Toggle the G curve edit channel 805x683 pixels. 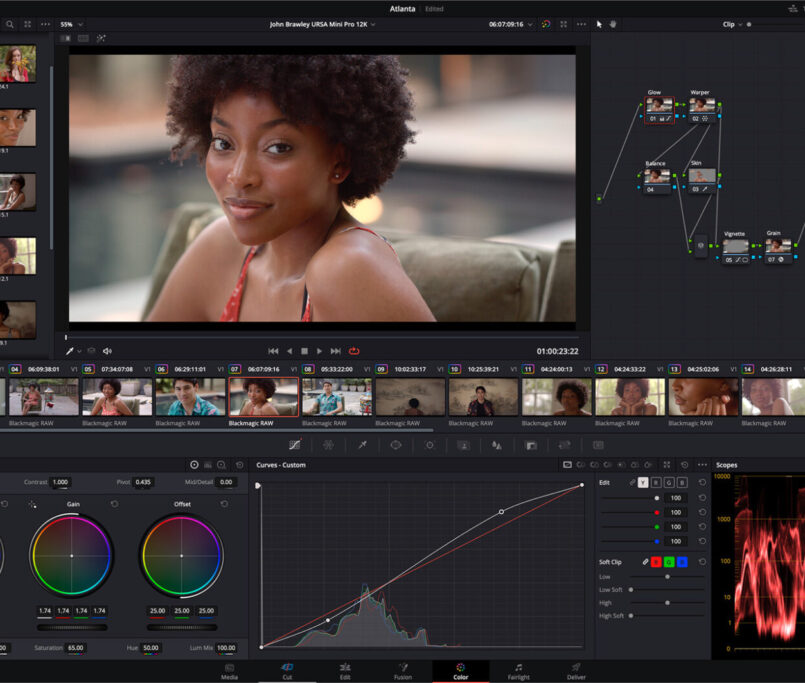click(668, 483)
